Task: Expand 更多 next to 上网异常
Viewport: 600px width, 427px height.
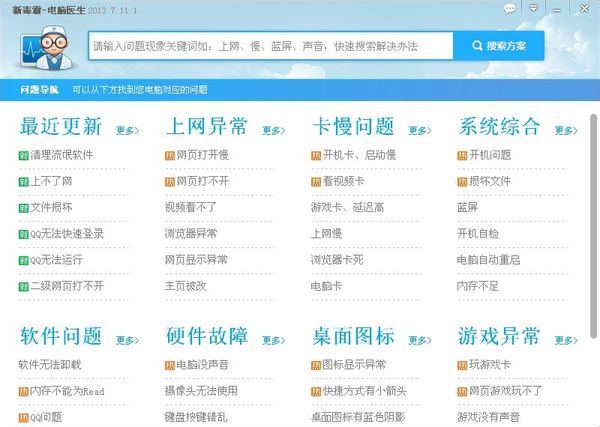Action: (x=274, y=130)
